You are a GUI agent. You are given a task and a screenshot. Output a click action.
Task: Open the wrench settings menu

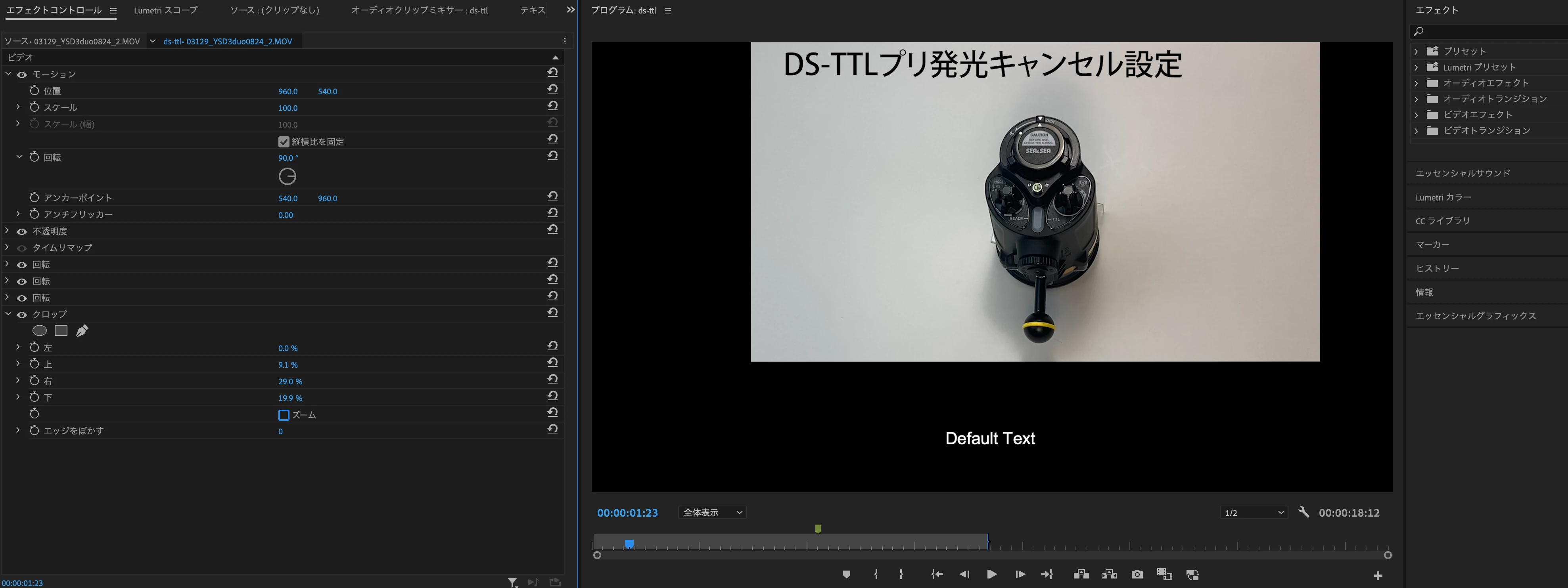click(x=1303, y=512)
